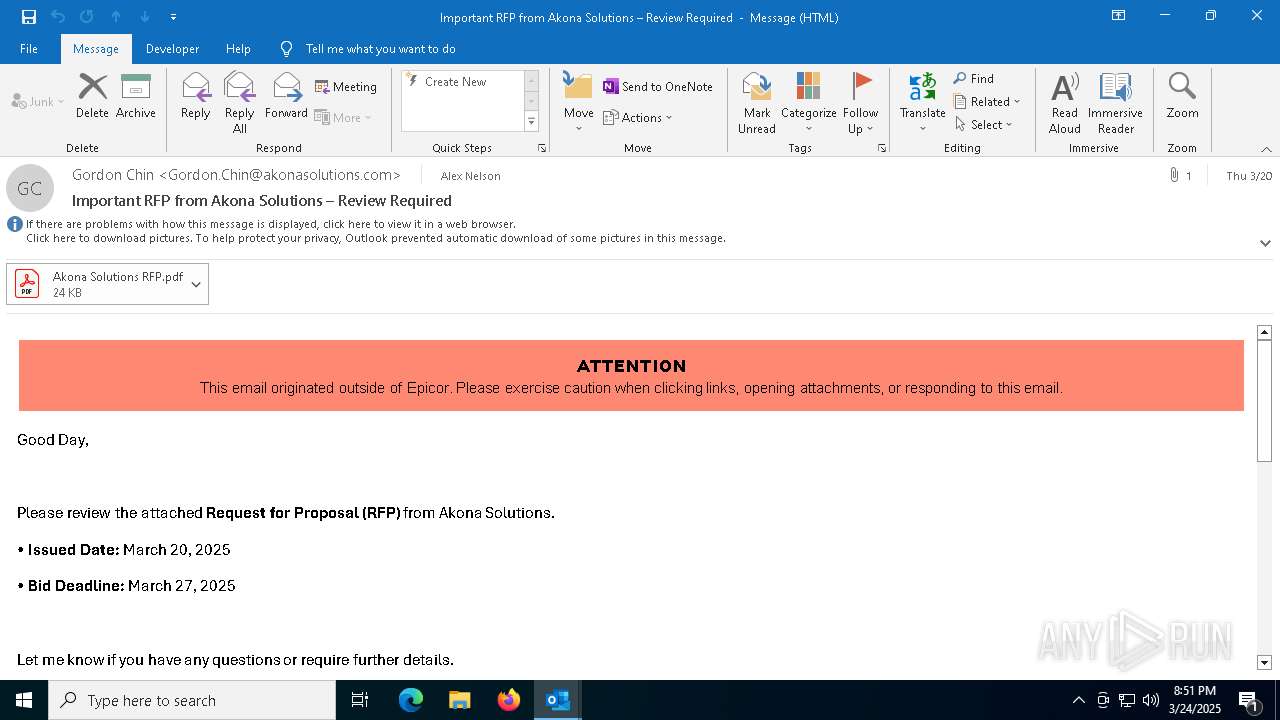The width and height of the screenshot is (1280, 720).
Task: Go to the previous item with the up arrow
Action: pyautogui.click(x=116, y=17)
